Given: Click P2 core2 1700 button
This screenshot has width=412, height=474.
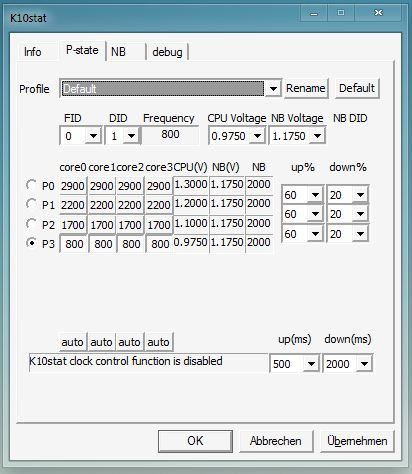Looking at the screenshot, I should click(130, 225).
